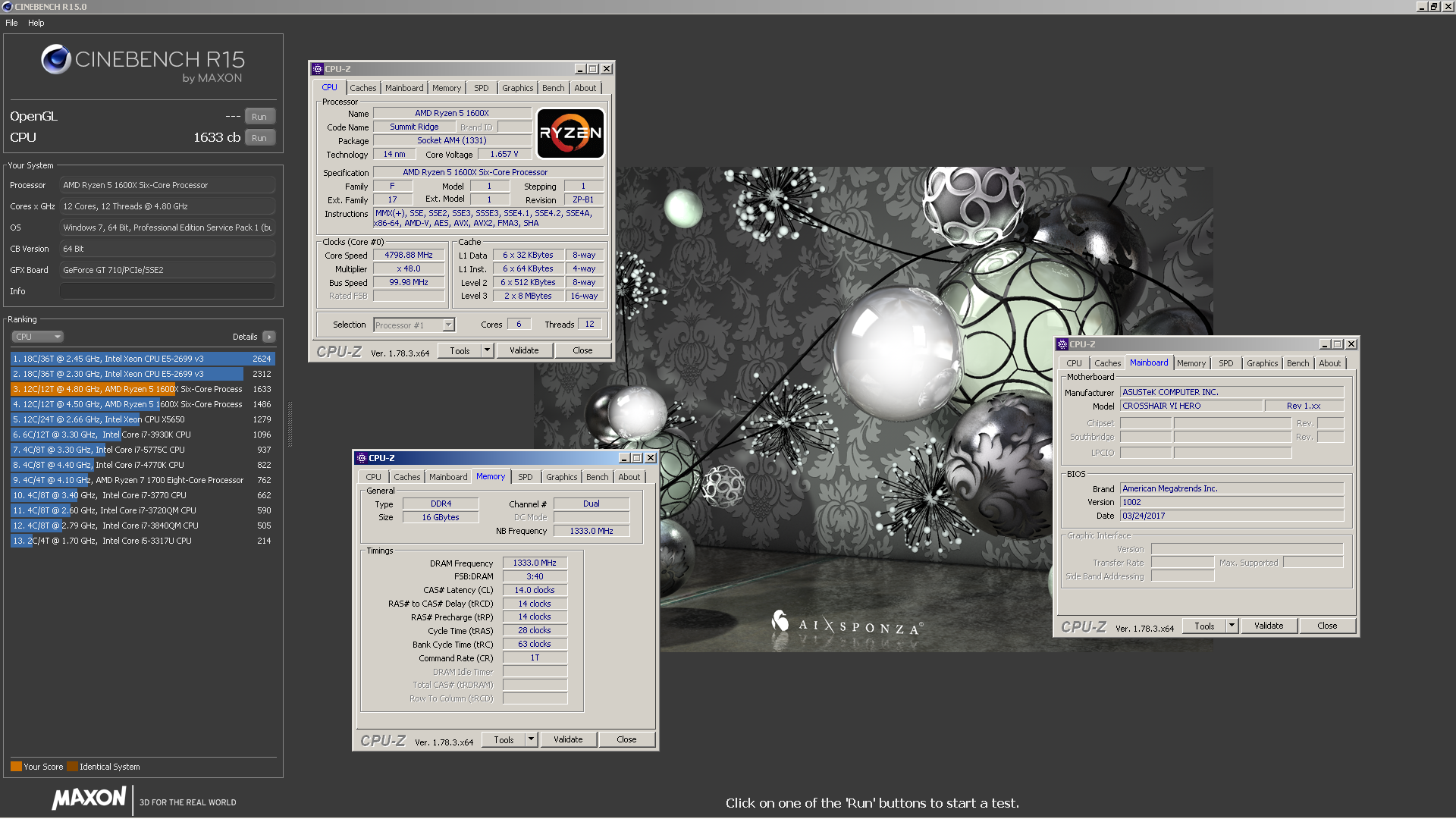Viewport: 1456px width, 819px height.
Task: Open About tab in Mainboard window
Action: pos(1330,363)
